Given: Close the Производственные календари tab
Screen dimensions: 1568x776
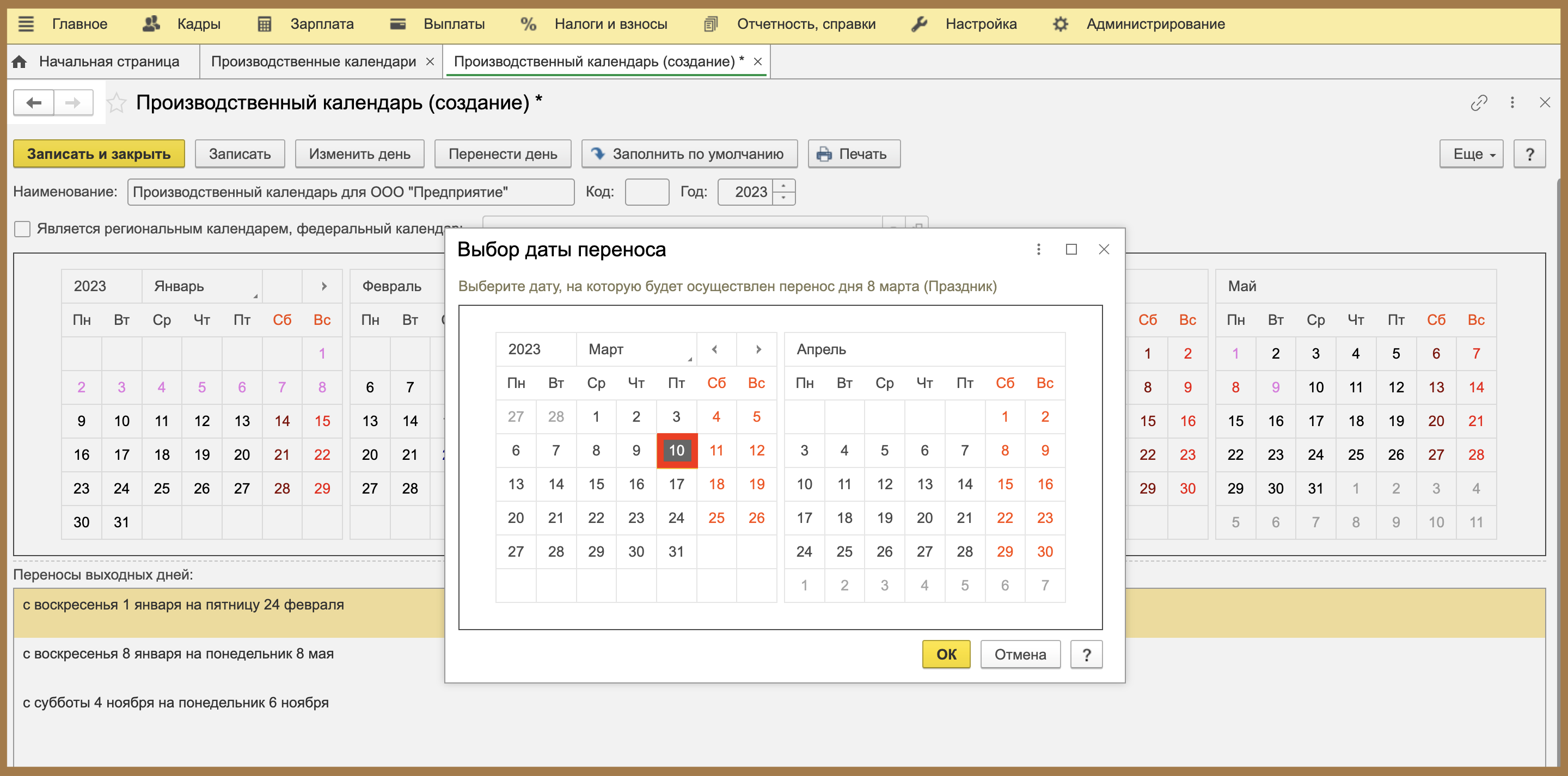Looking at the screenshot, I should [430, 61].
